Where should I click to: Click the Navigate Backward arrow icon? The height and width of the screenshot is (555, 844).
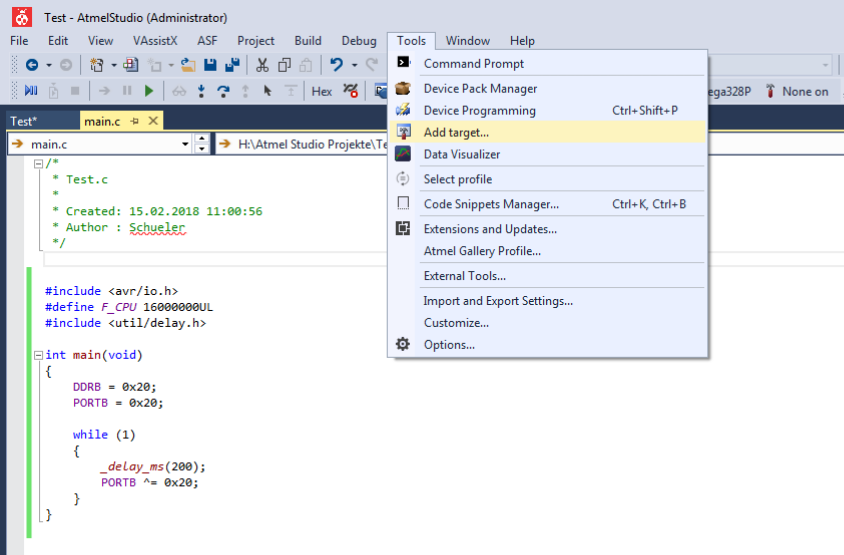(32, 65)
